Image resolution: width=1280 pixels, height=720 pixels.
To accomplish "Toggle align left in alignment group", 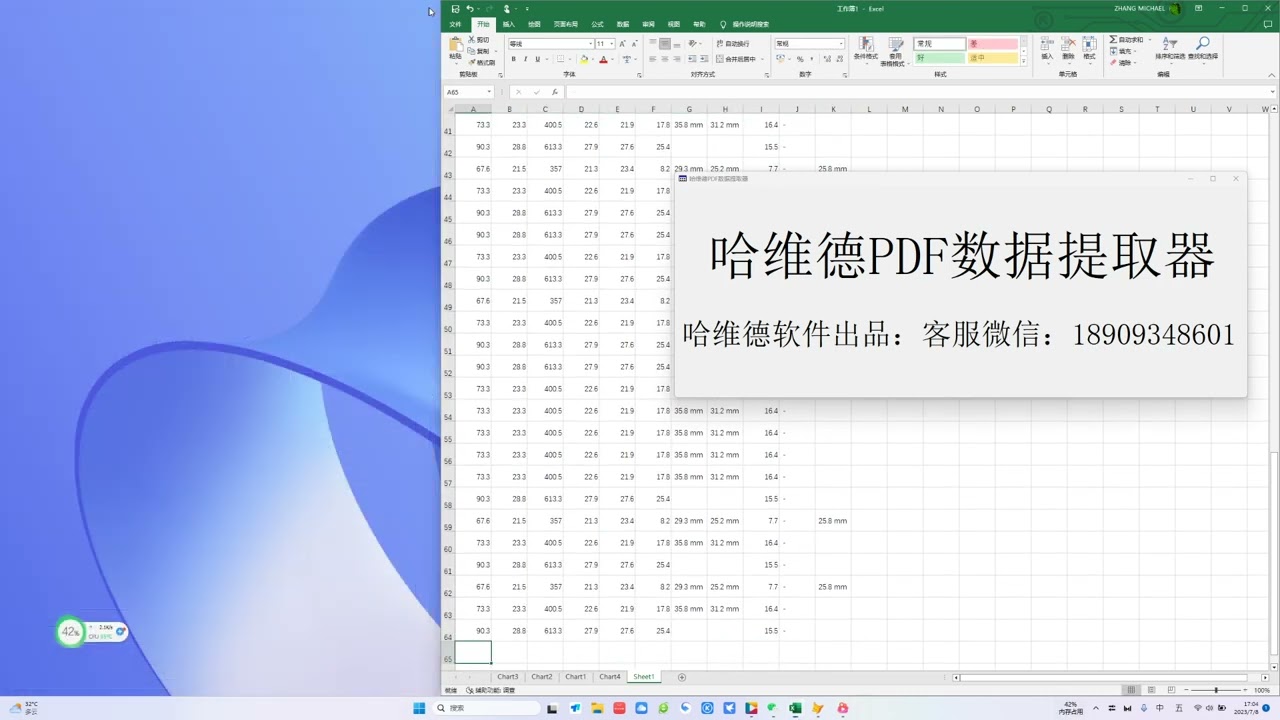I will pyautogui.click(x=652, y=59).
